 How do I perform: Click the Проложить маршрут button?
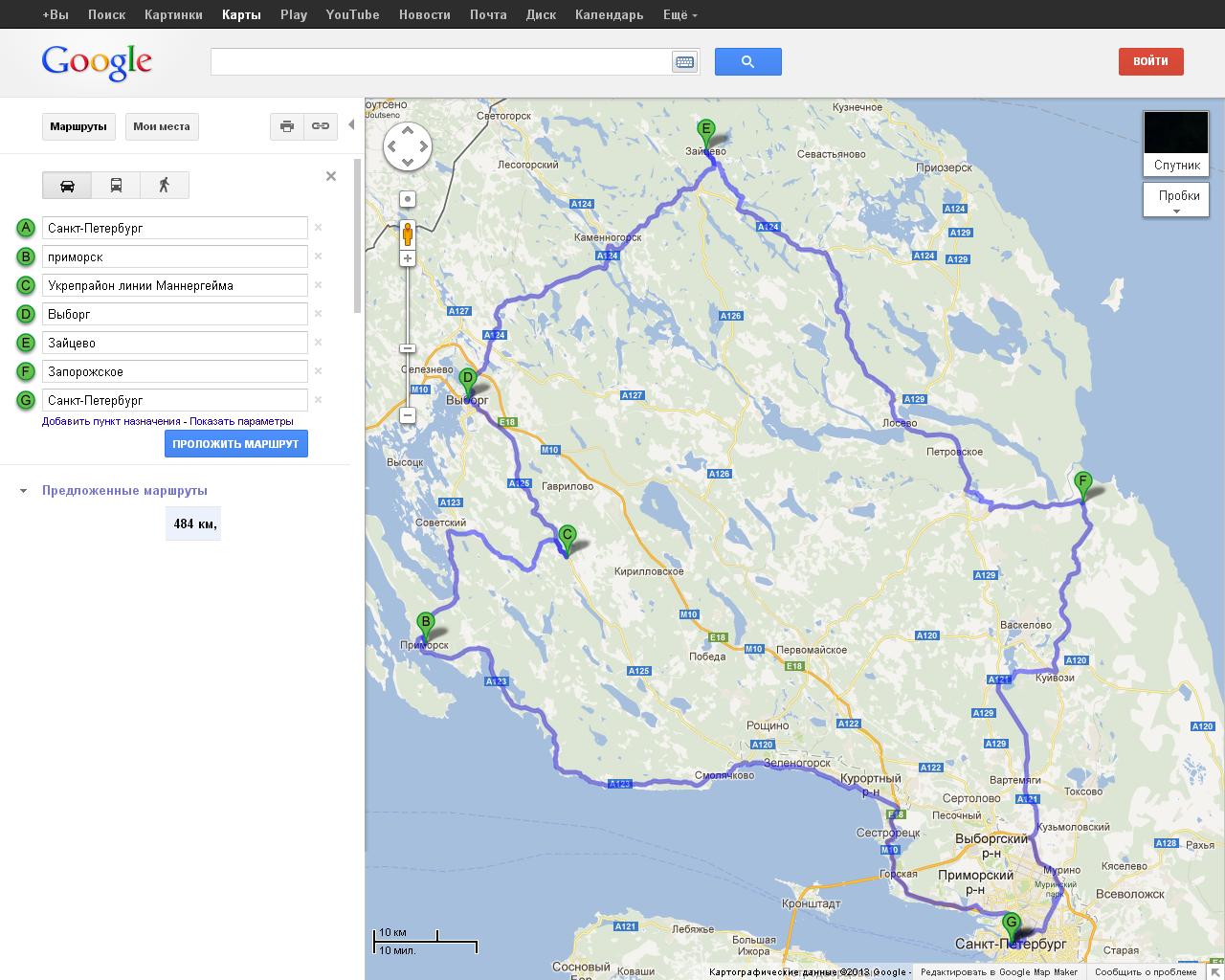click(x=236, y=444)
